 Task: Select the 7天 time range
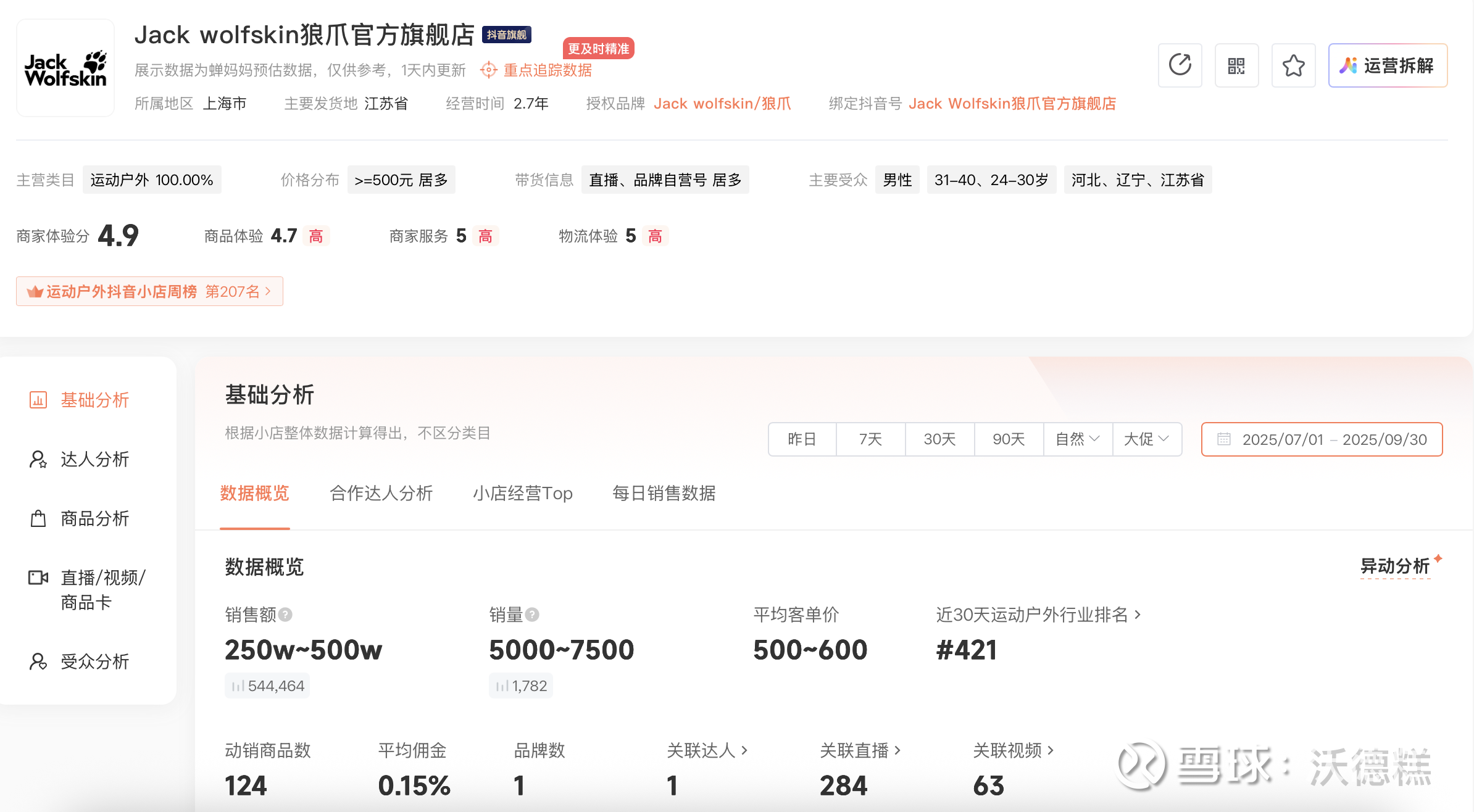pyautogui.click(x=870, y=439)
